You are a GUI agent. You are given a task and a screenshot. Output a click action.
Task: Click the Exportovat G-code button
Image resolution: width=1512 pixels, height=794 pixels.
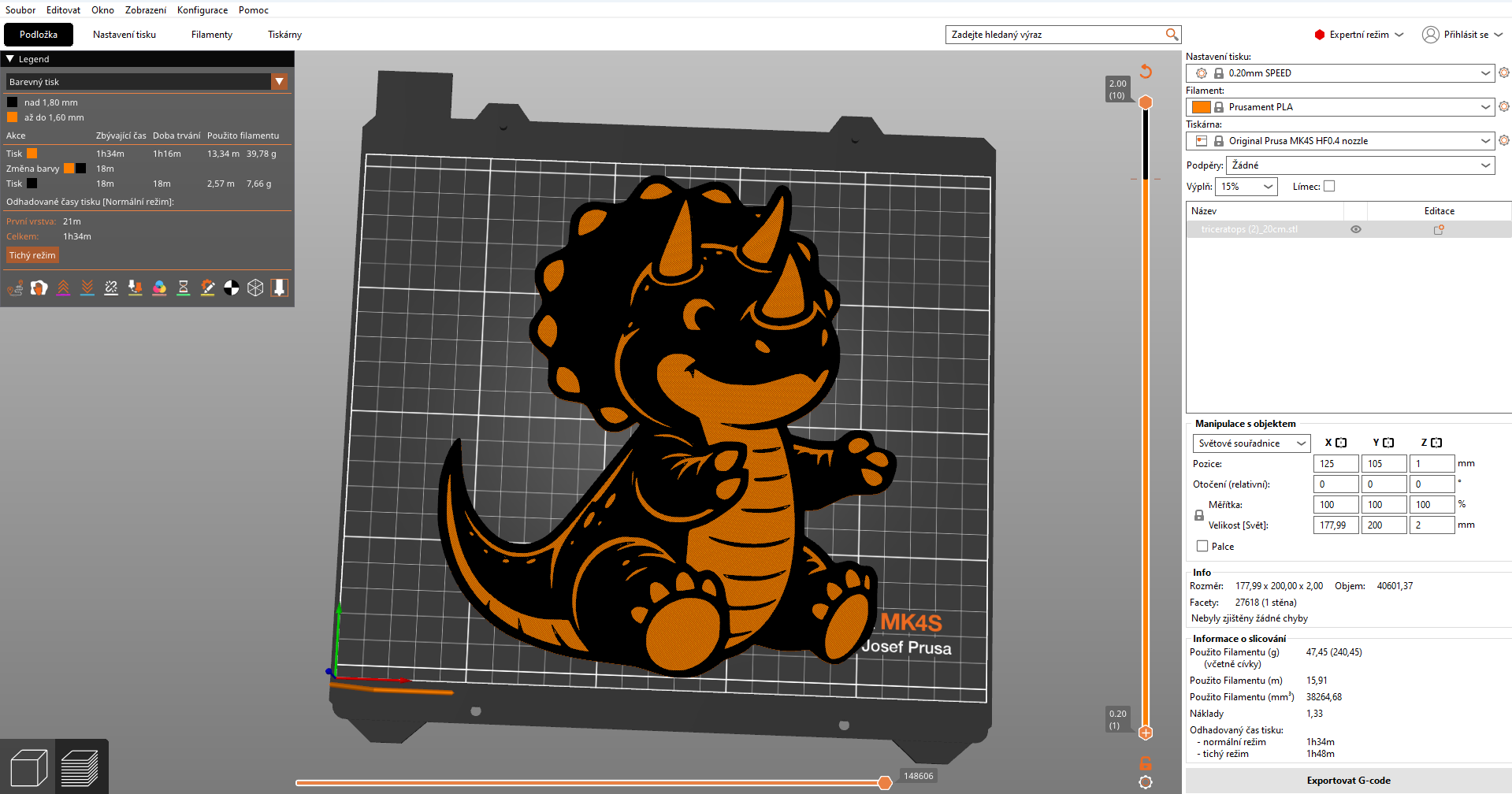pos(1348,781)
